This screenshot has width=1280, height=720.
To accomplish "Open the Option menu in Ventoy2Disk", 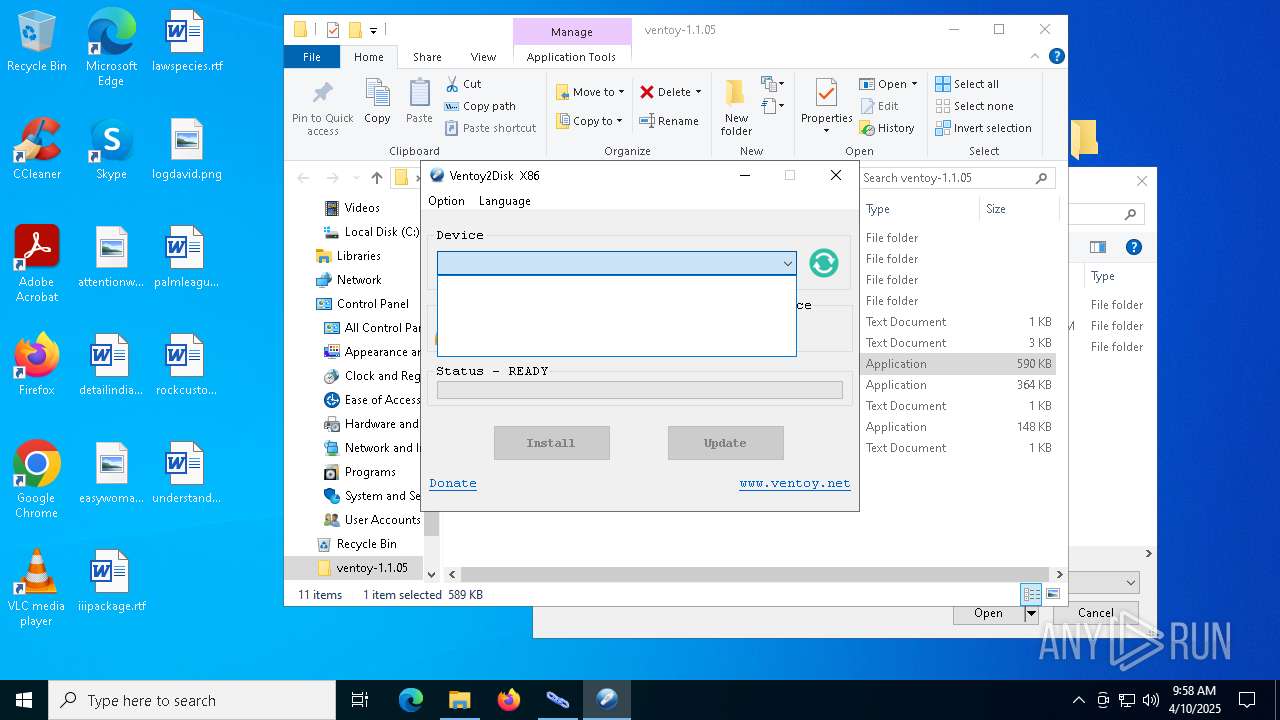I will (x=446, y=201).
